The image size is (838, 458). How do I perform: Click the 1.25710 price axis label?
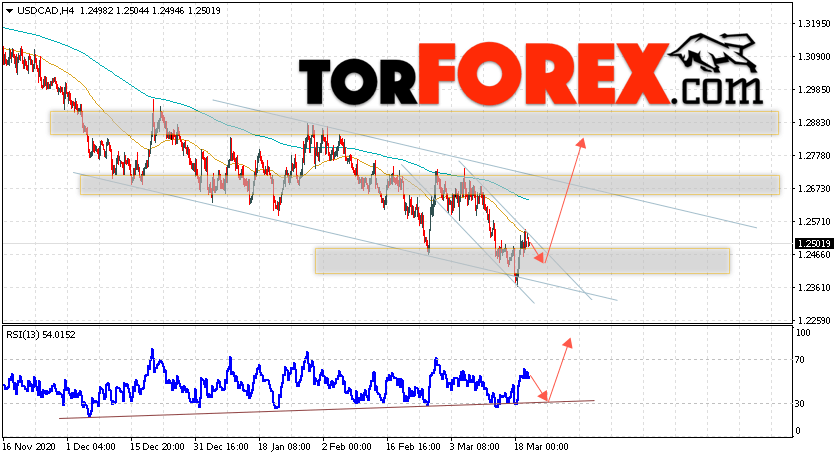pos(814,222)
